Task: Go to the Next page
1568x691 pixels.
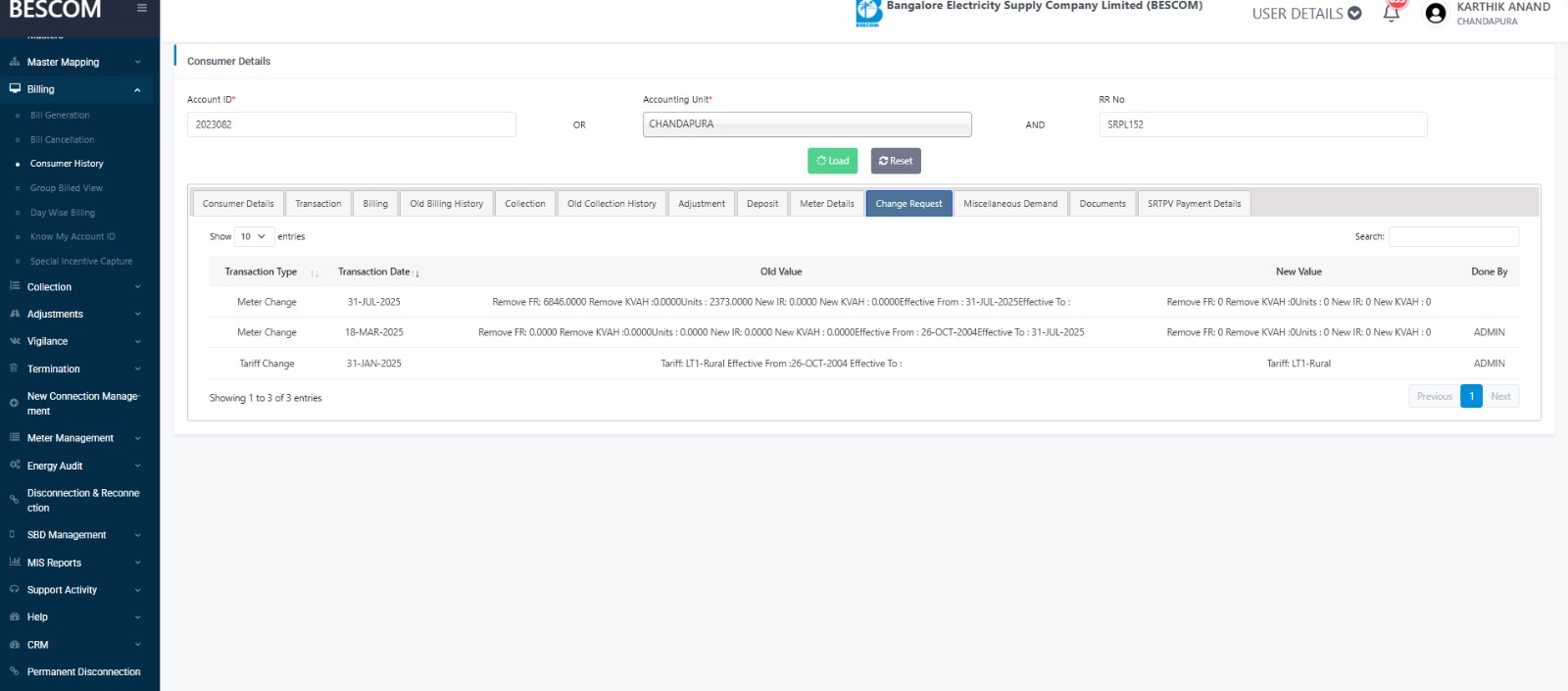Action: [x=1500, y=396]
